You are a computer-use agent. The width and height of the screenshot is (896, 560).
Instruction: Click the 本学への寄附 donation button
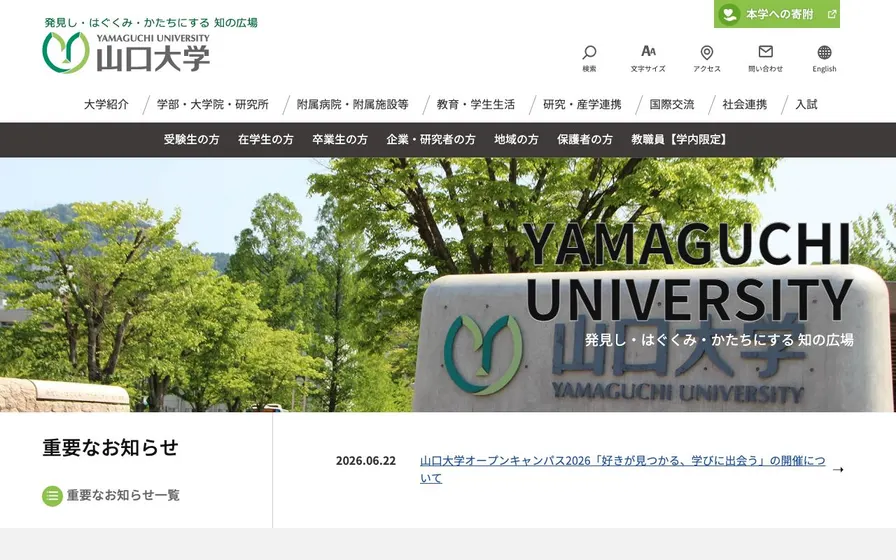click(777, 14)
